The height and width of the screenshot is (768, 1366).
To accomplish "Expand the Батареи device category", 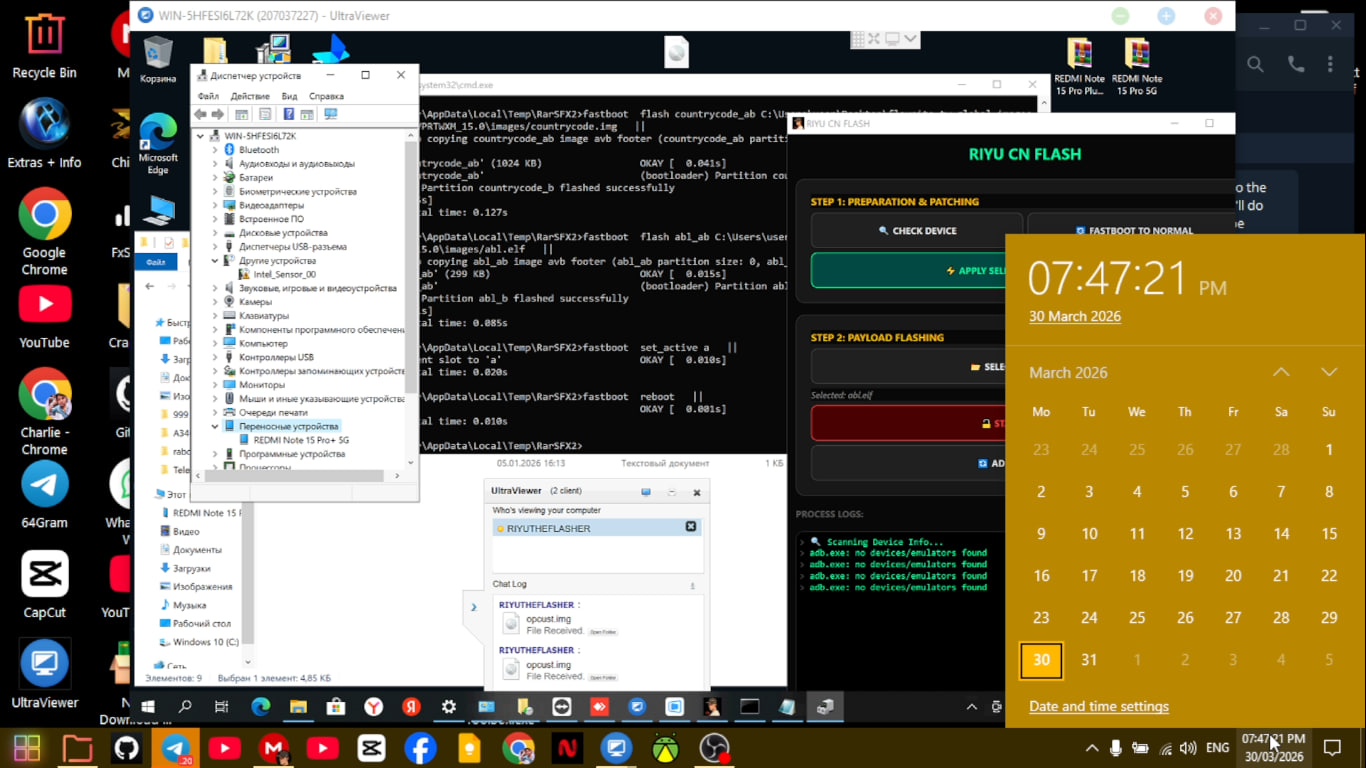I will pos(215,178).
